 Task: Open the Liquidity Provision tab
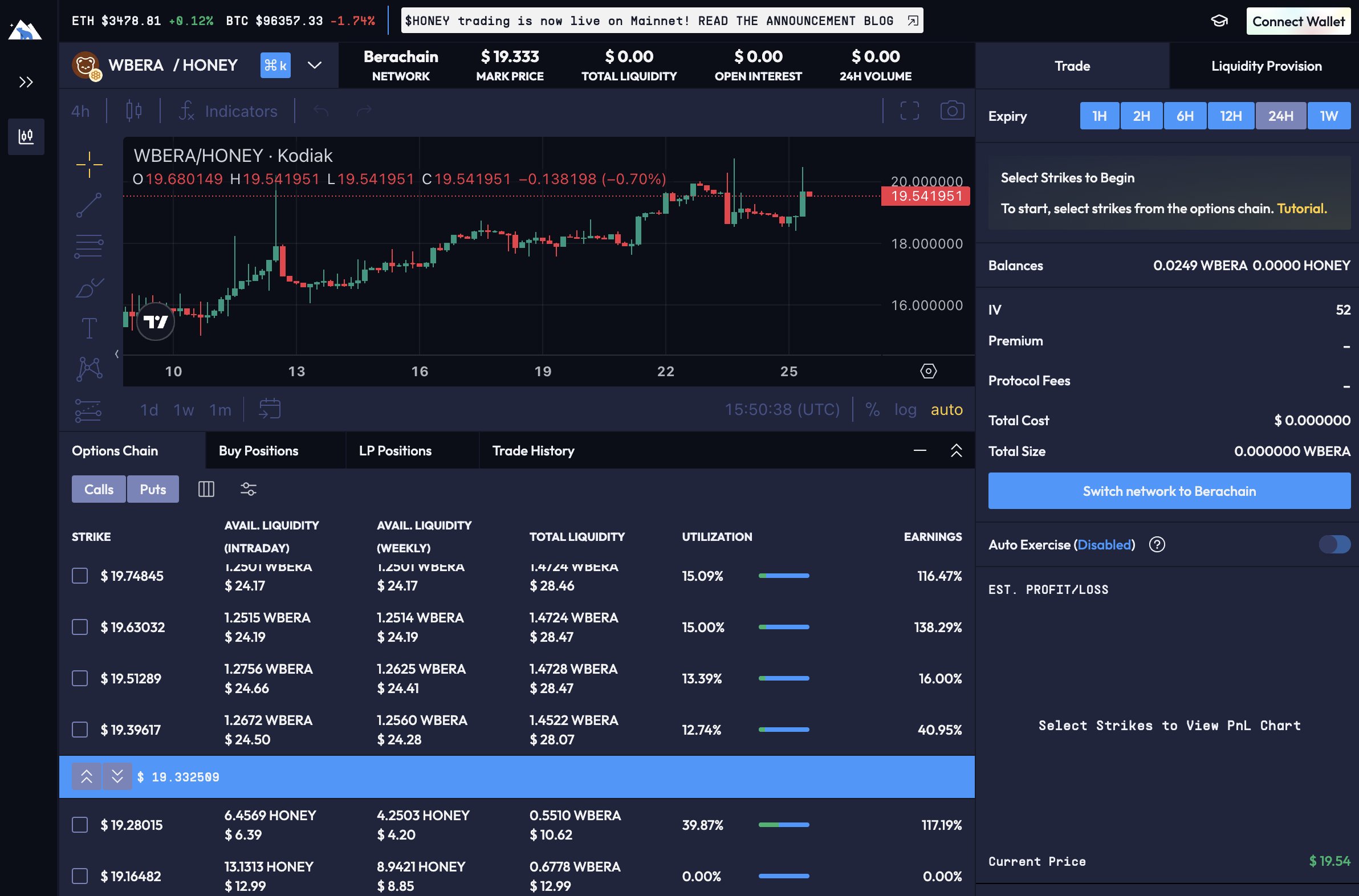(1266, 66)
